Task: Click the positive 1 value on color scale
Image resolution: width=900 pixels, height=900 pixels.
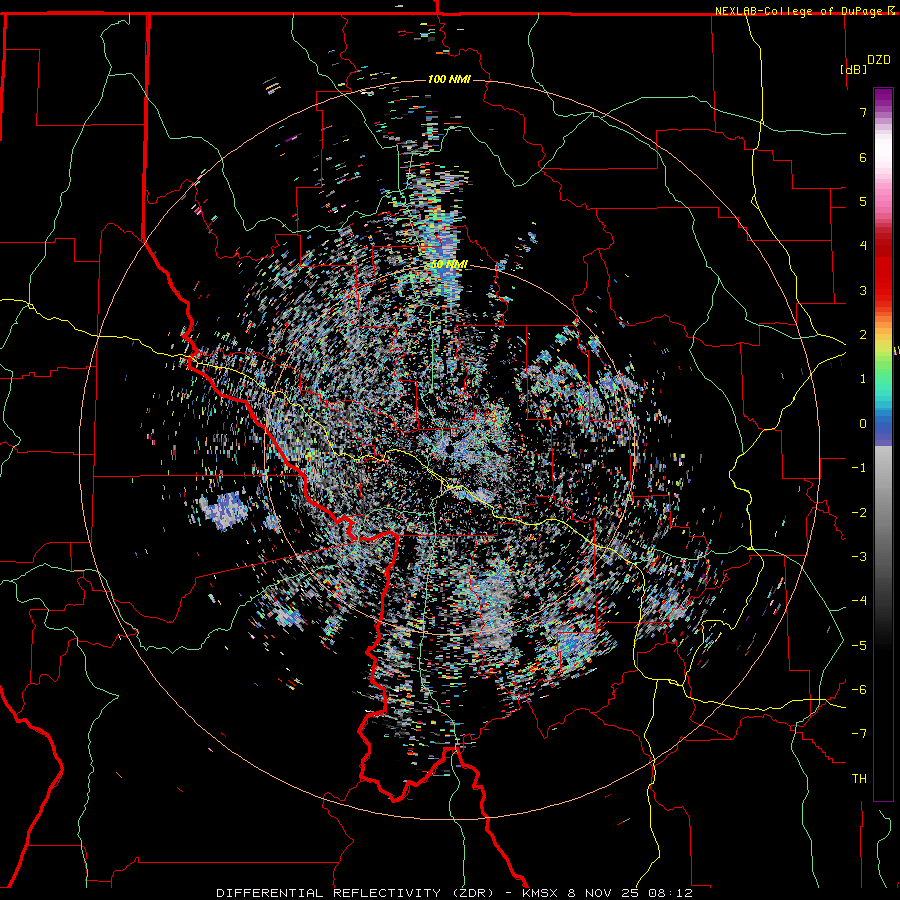Action: (863, 379)
